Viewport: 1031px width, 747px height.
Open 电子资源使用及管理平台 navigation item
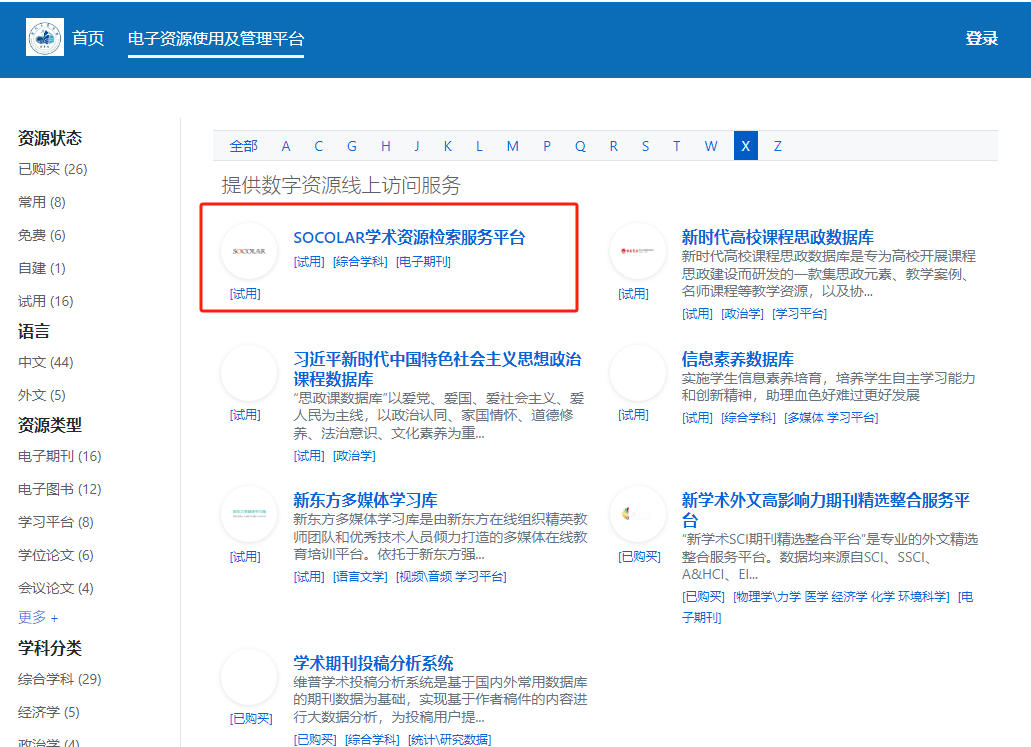click(x=215, y=39)
